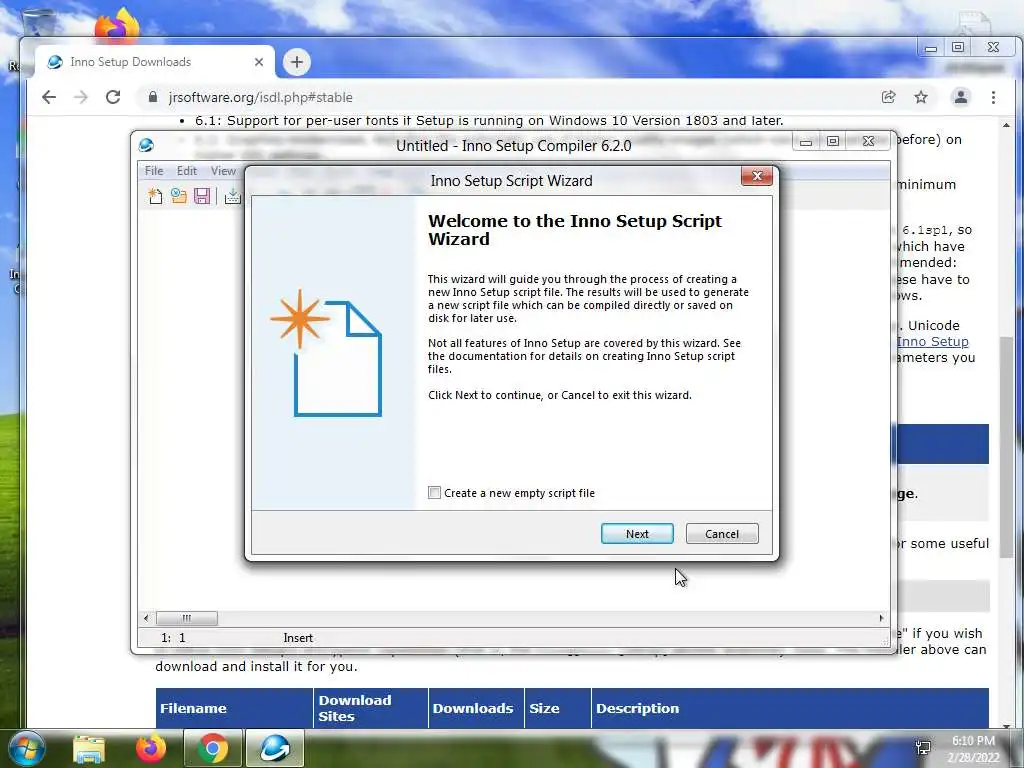This screenshot has width=1024, height=768.
Task: Click the Chrome address bar URL
Action: (261, 97)
